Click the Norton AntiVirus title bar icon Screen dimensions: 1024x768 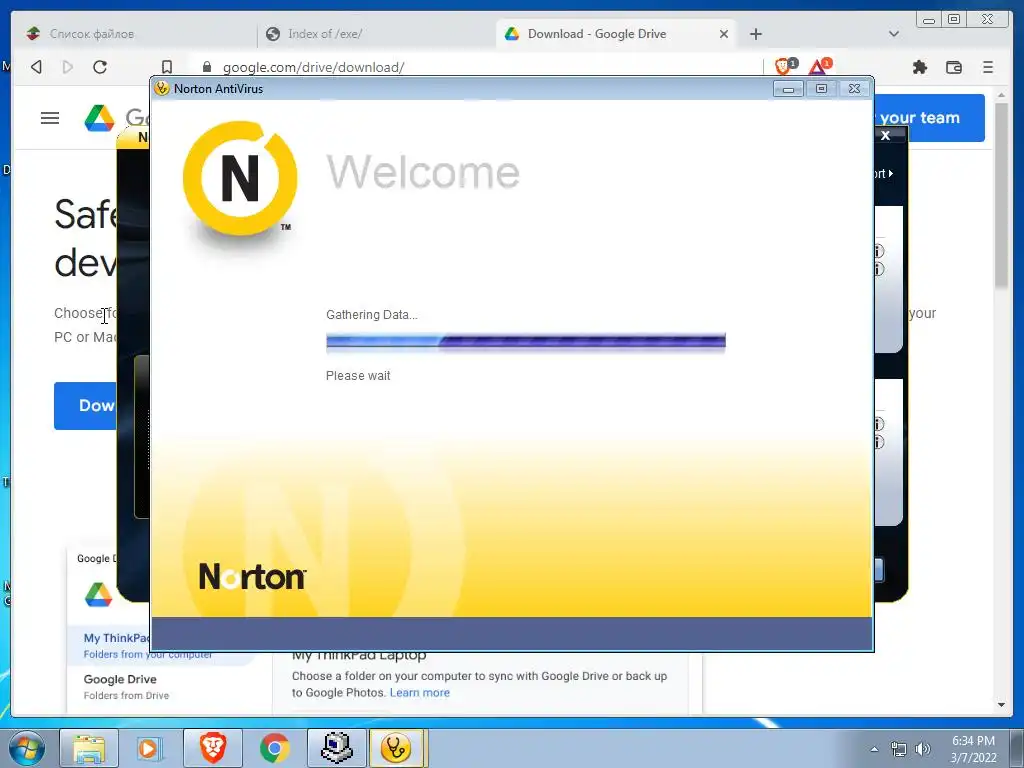(x=161, y=89)
